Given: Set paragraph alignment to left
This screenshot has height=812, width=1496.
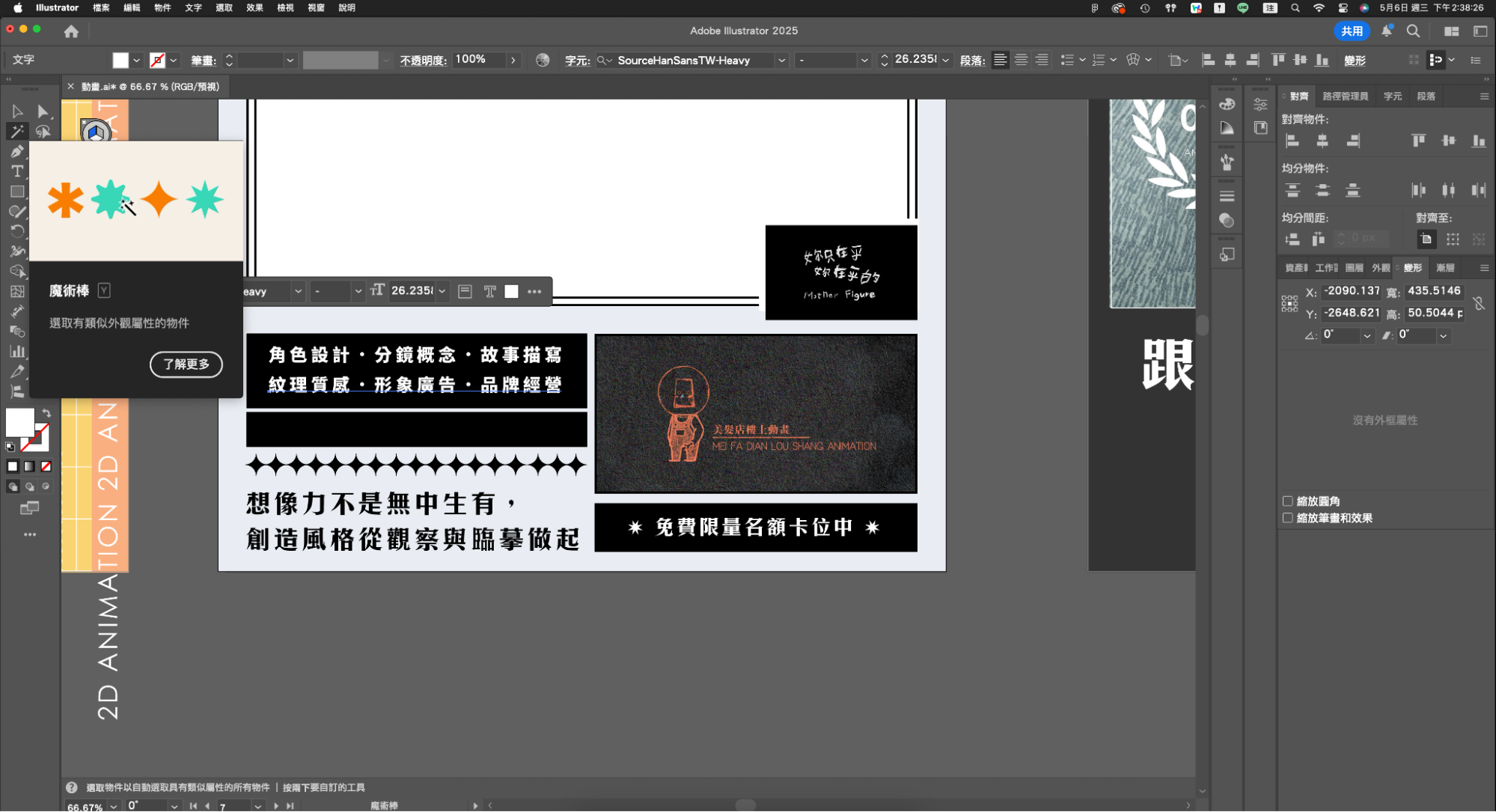Looking at the screenshot, I should [1001, 60].
